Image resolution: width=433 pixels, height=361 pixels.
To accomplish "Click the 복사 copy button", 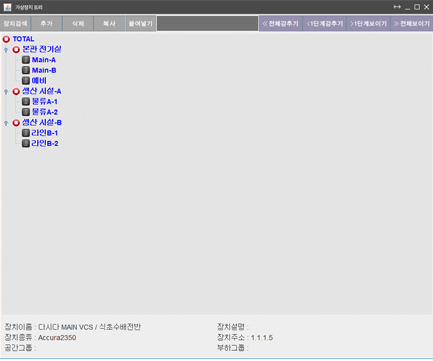I will point(109,24).
